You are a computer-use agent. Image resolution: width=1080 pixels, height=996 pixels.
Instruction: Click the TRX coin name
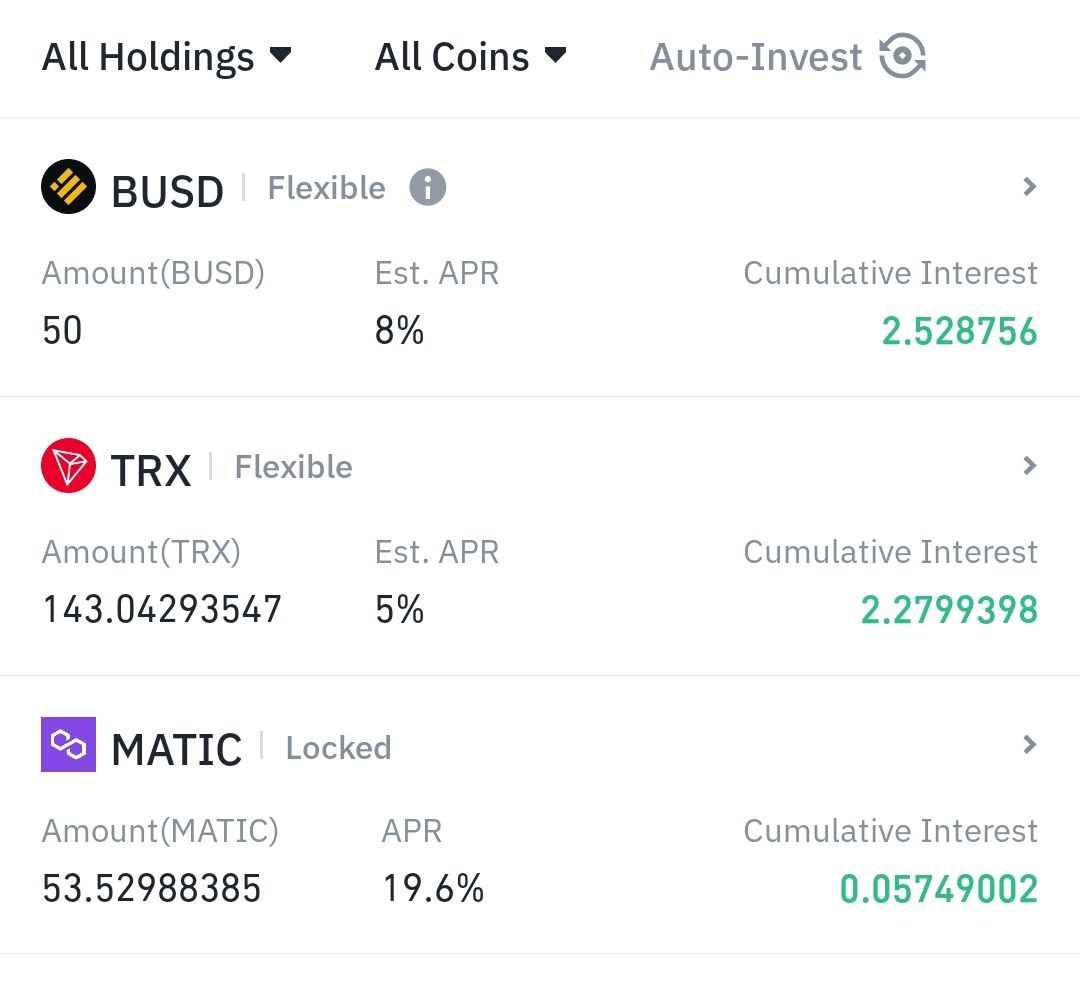151,470
